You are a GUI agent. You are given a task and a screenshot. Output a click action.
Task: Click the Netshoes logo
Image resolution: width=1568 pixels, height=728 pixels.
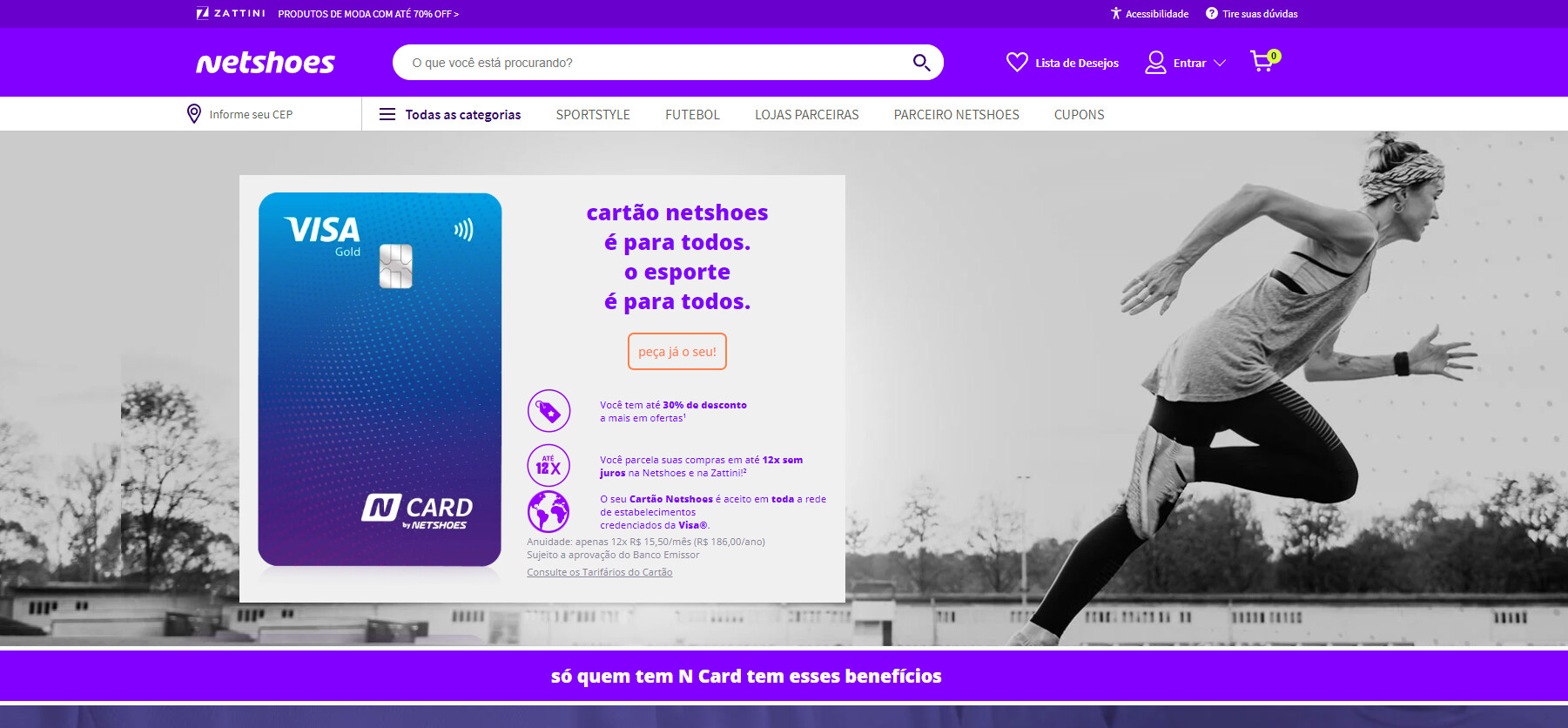tap(266, 63)
